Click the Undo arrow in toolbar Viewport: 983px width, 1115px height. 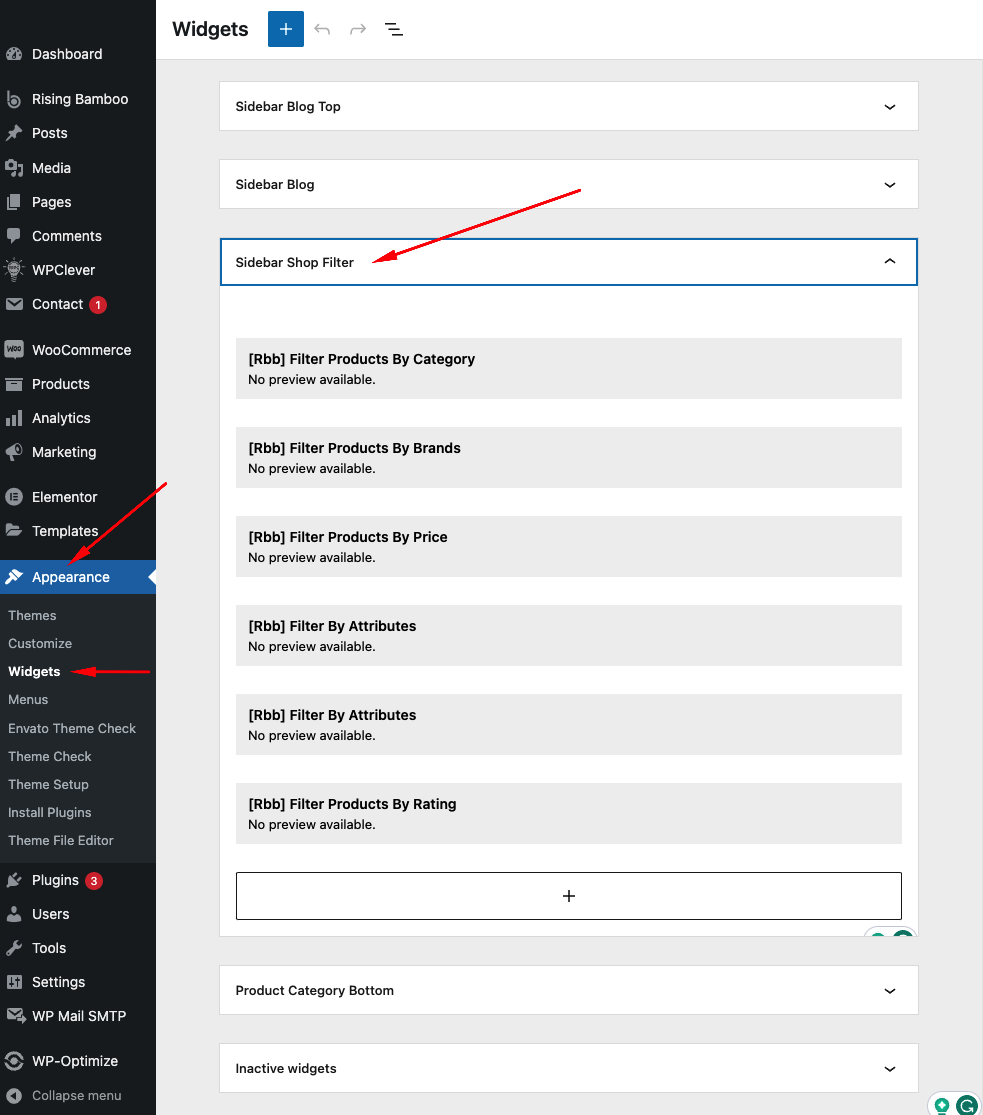pyautogui.click(x=322, y=29)
